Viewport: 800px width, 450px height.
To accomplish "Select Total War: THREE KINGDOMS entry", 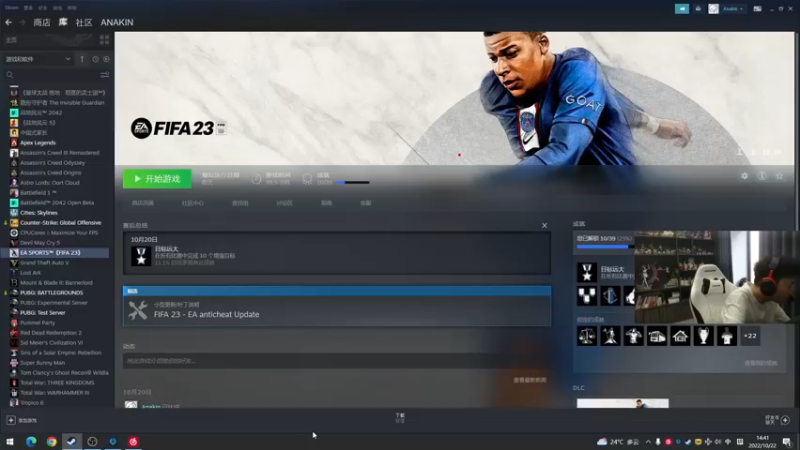I will (56, 383).
